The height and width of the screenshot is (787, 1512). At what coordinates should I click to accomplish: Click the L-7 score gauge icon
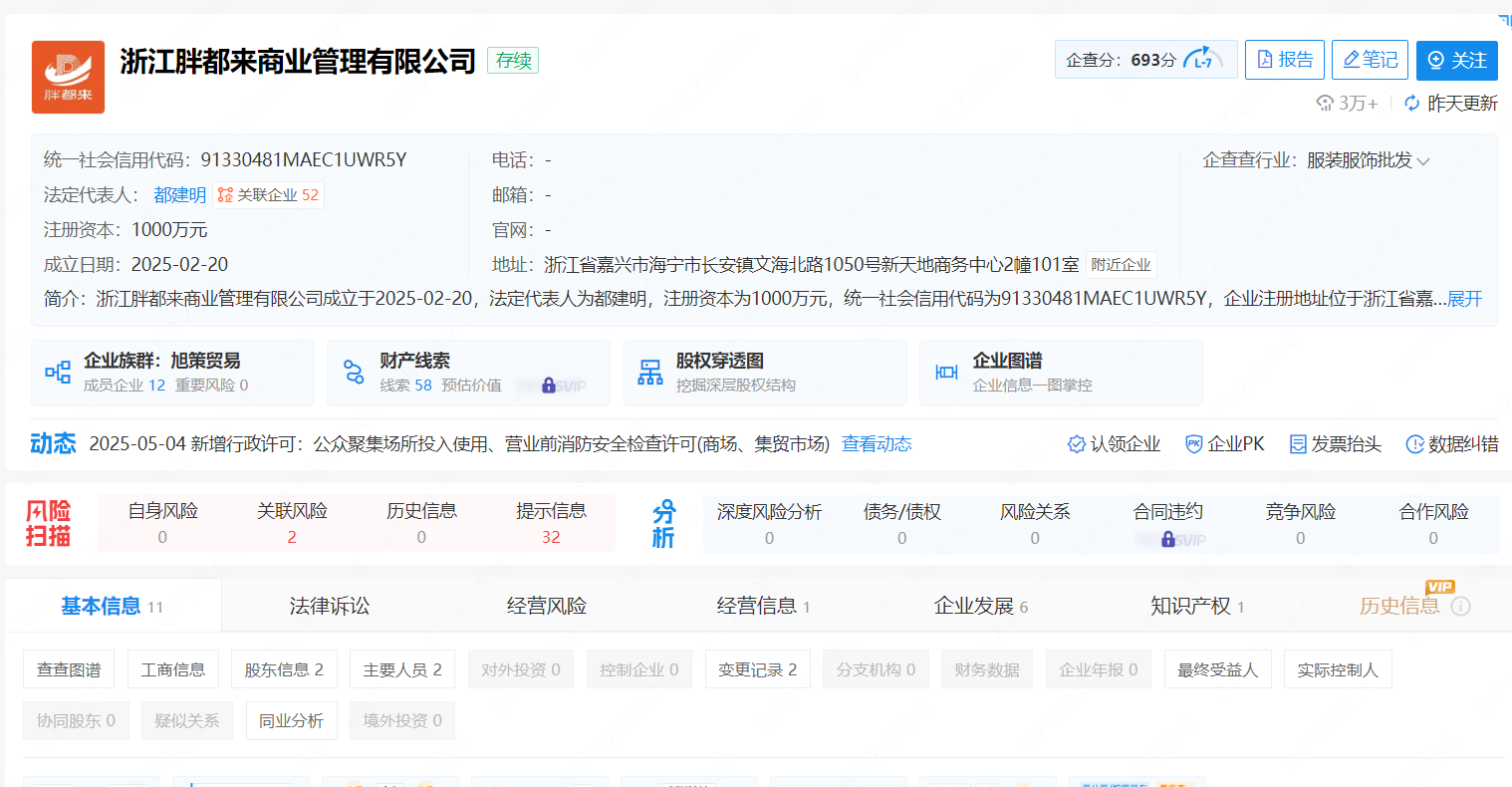(1202, 59)
